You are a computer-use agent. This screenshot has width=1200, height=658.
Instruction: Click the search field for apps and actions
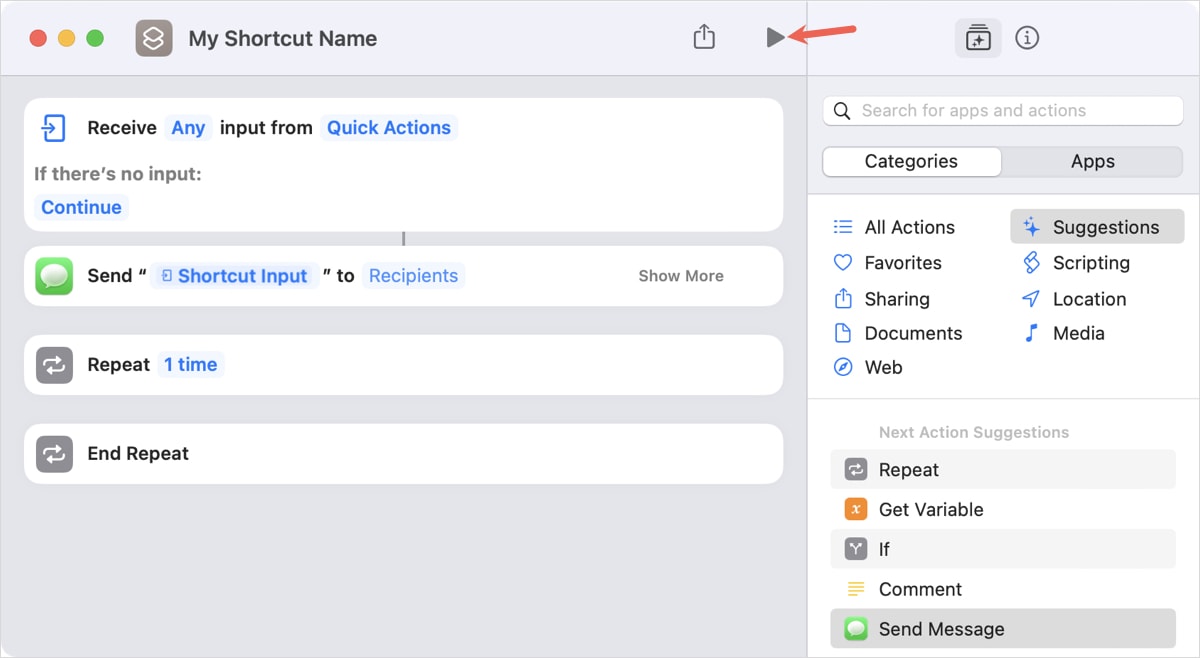pos(1000,110)
